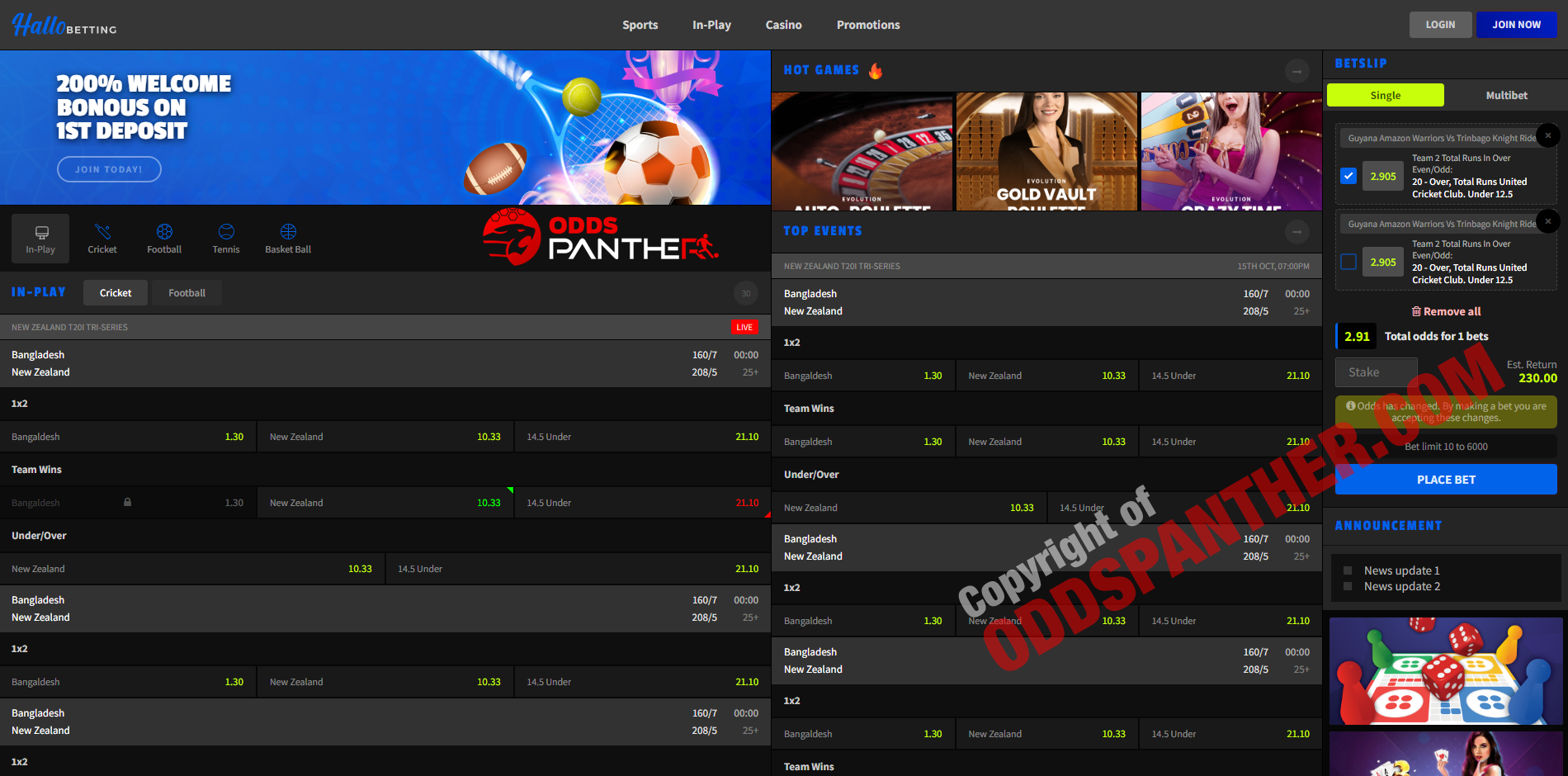Expand Top Events using arrow button
Image resolution: width=1568 pixels, height=776 pixels.
click(x=1296, y=232)
